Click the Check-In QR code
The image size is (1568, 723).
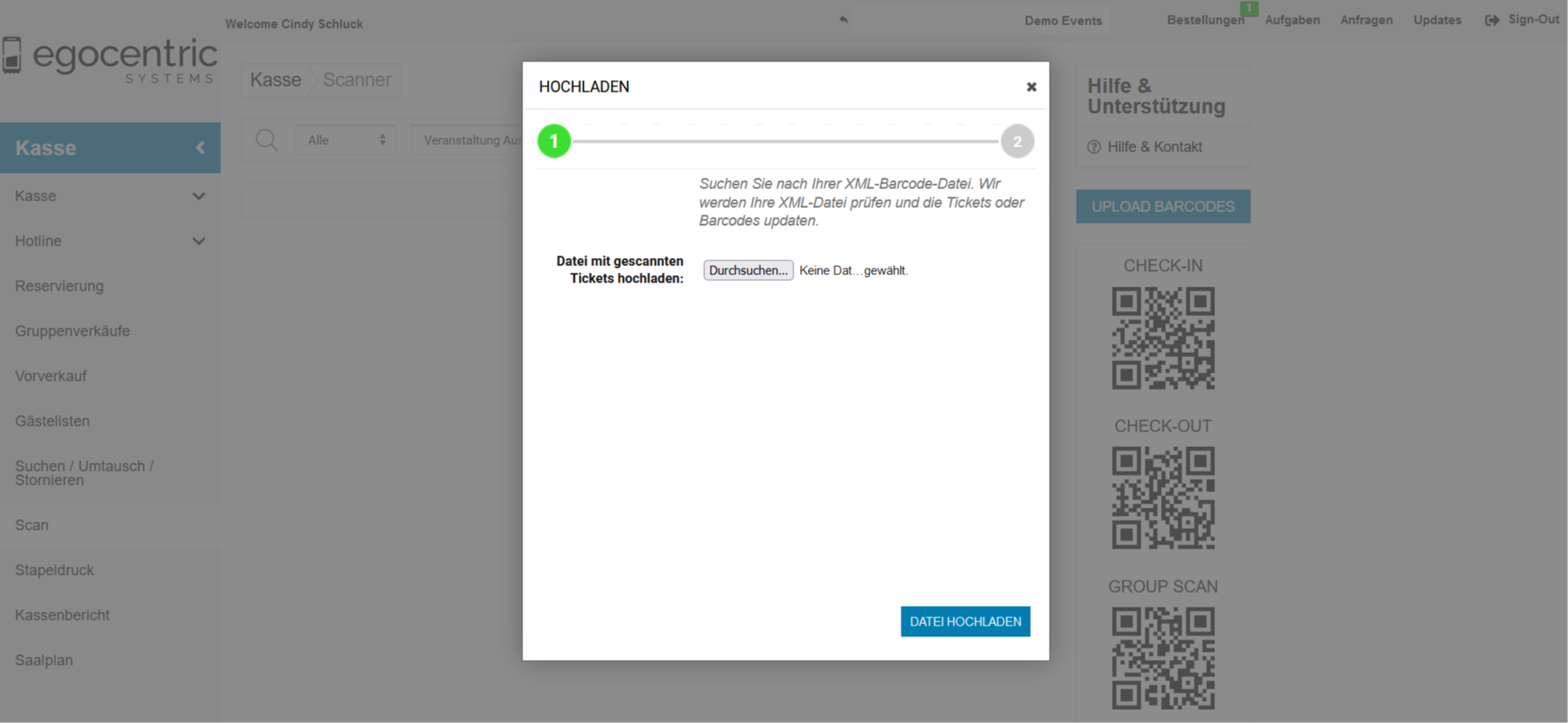[1163, 338]
